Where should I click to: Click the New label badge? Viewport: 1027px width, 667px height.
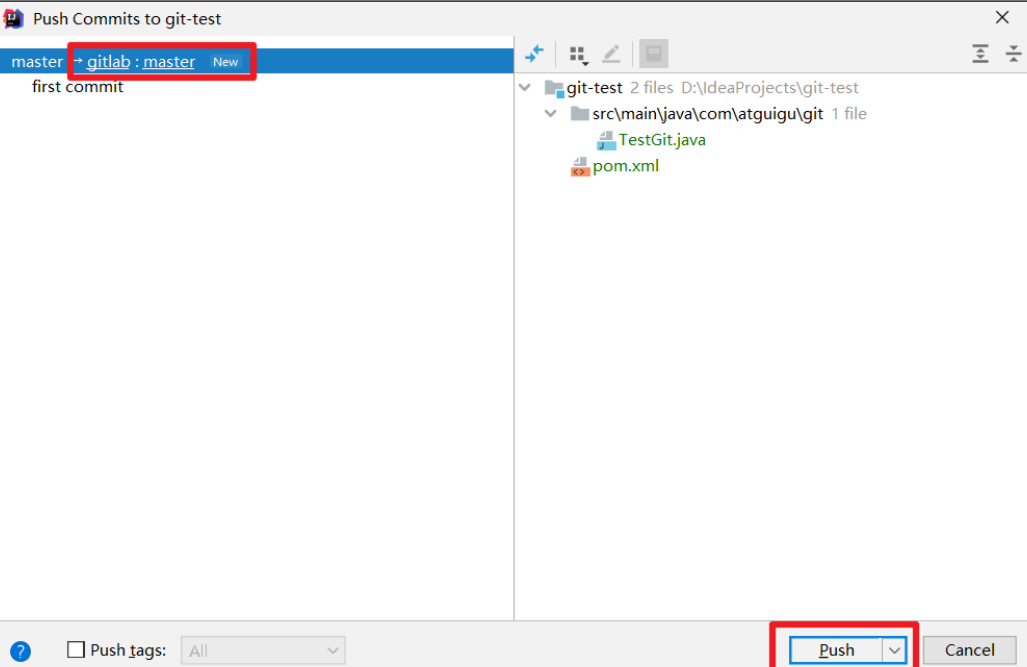[225, 62]
